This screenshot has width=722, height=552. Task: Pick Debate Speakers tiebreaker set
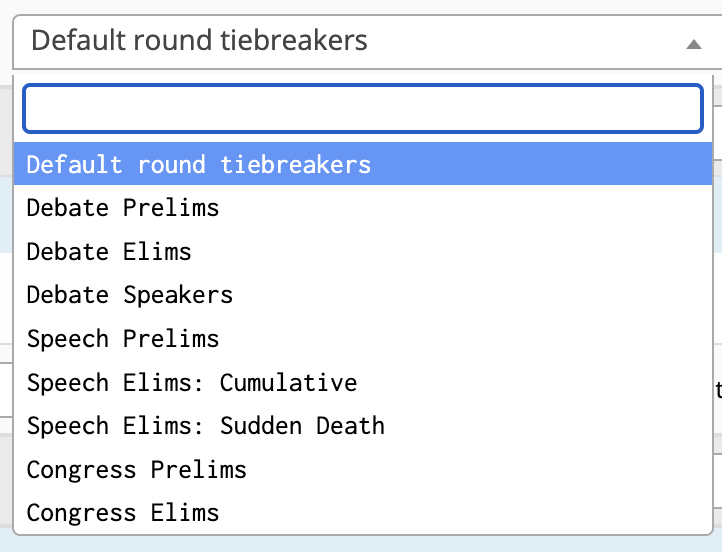(130, 295)
